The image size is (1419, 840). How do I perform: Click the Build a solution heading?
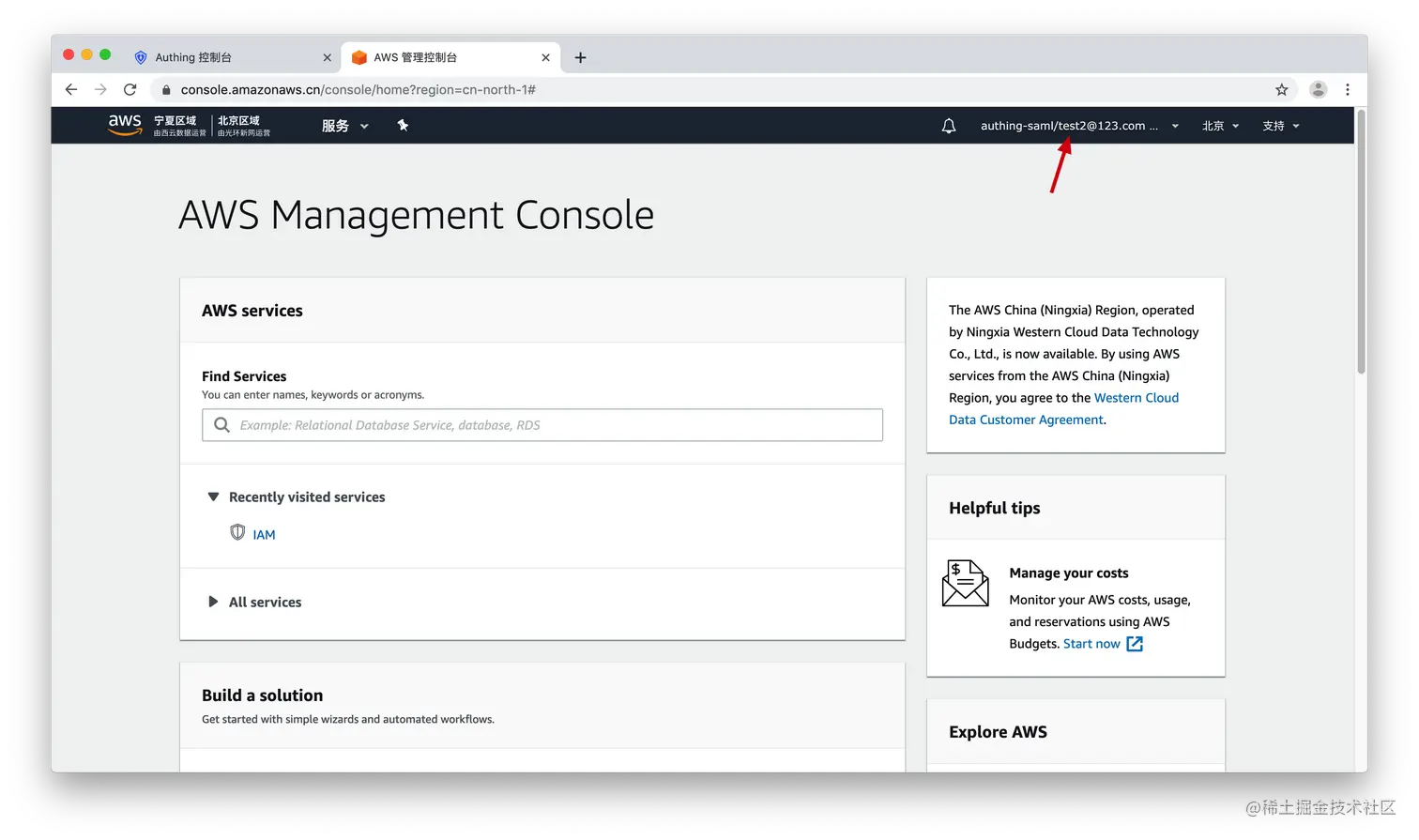tap(263, 695)
